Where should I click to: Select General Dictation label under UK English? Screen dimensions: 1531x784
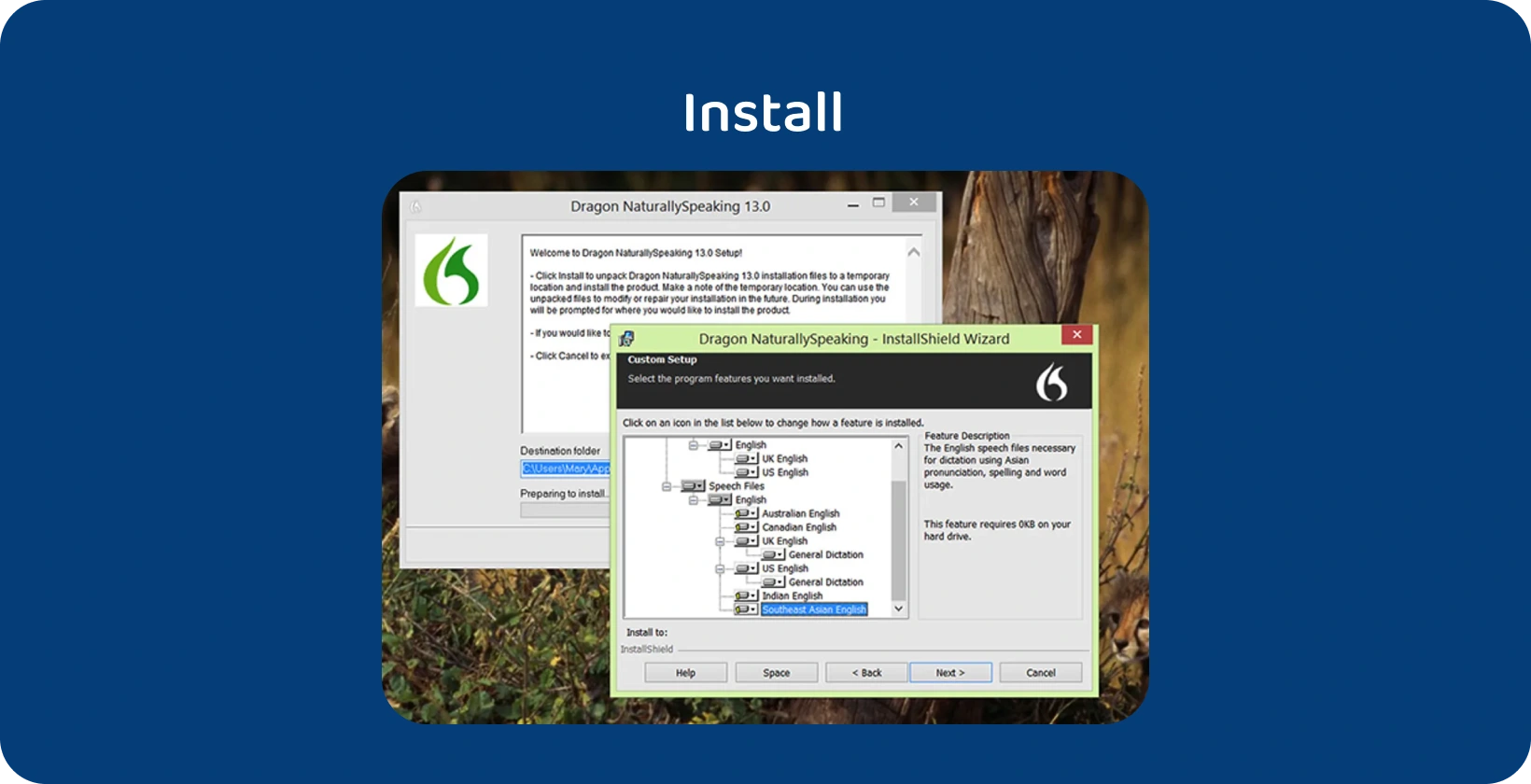coord(826,554)
